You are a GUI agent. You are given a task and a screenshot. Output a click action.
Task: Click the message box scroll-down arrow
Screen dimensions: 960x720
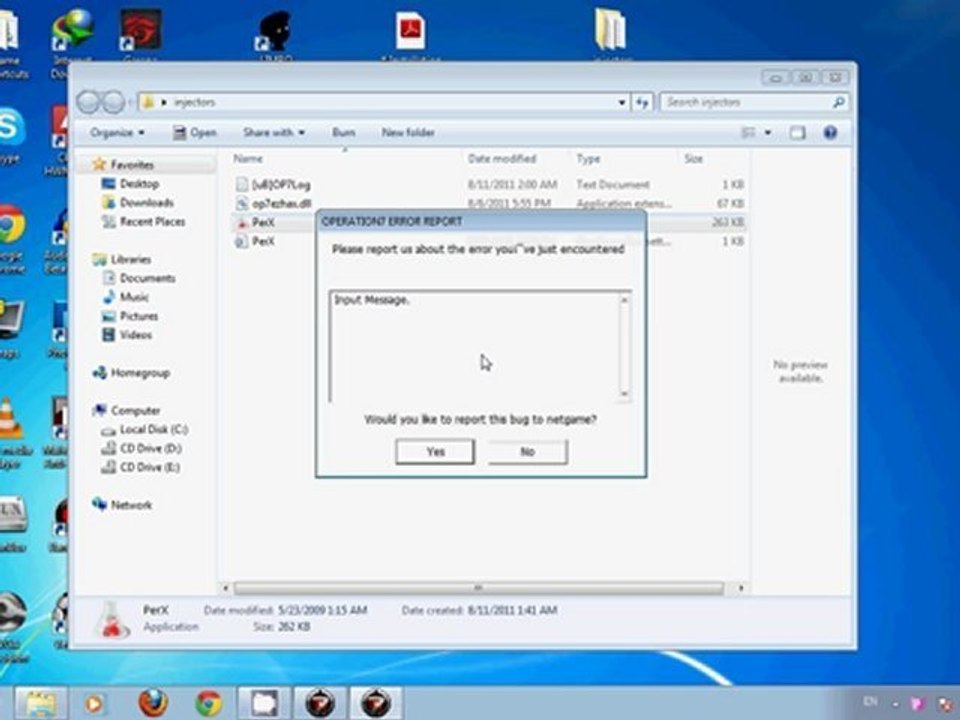[624, 394]
